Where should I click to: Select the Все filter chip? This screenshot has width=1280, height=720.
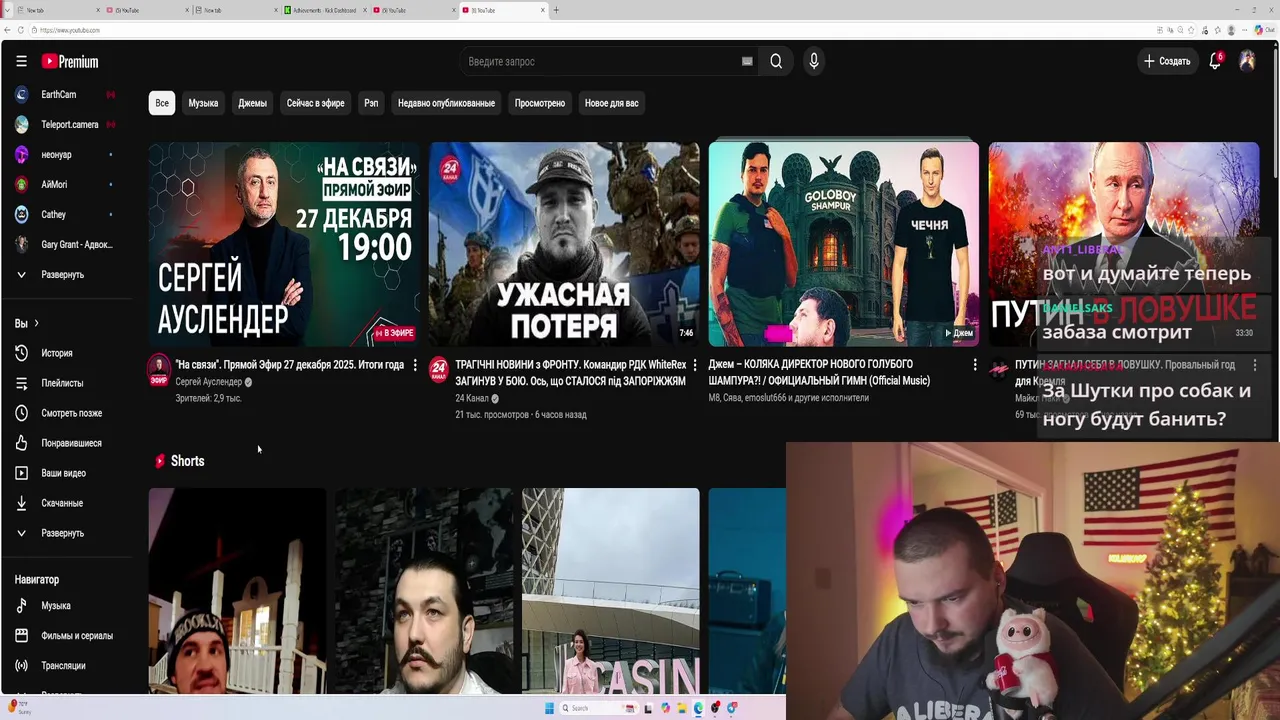coord(162,103)
